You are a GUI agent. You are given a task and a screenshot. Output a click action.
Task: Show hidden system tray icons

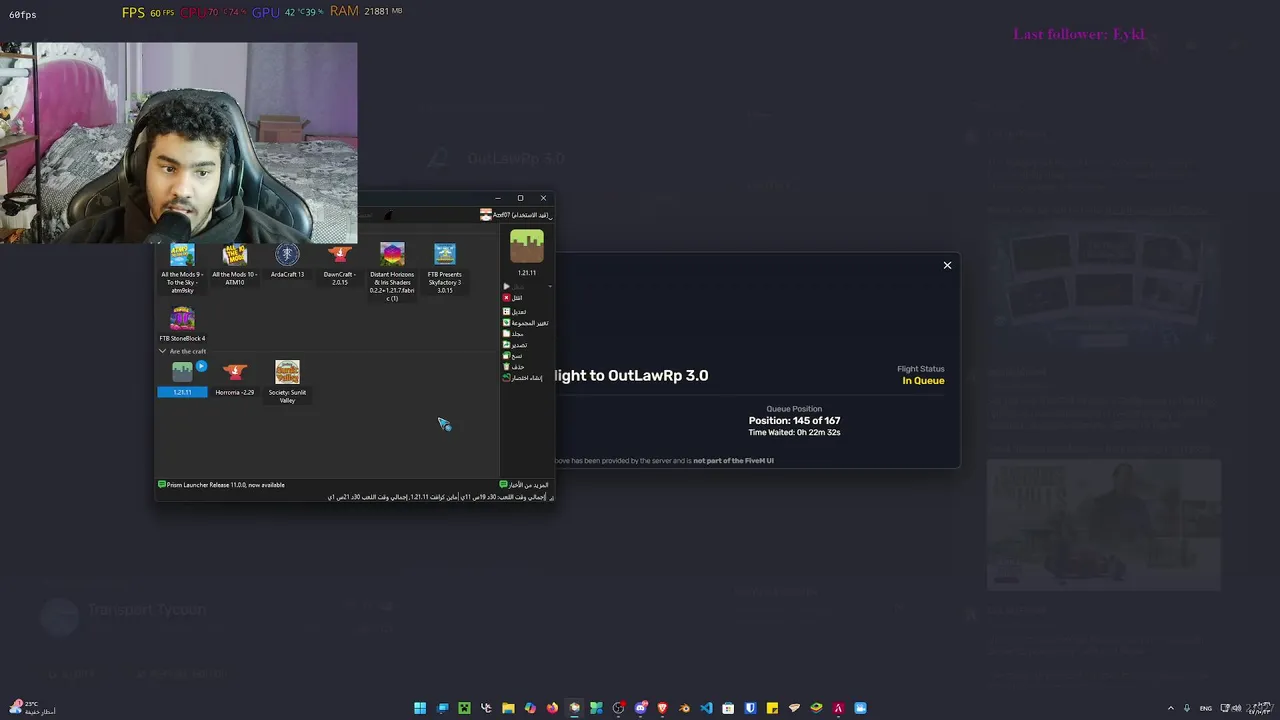(1171, 708)
